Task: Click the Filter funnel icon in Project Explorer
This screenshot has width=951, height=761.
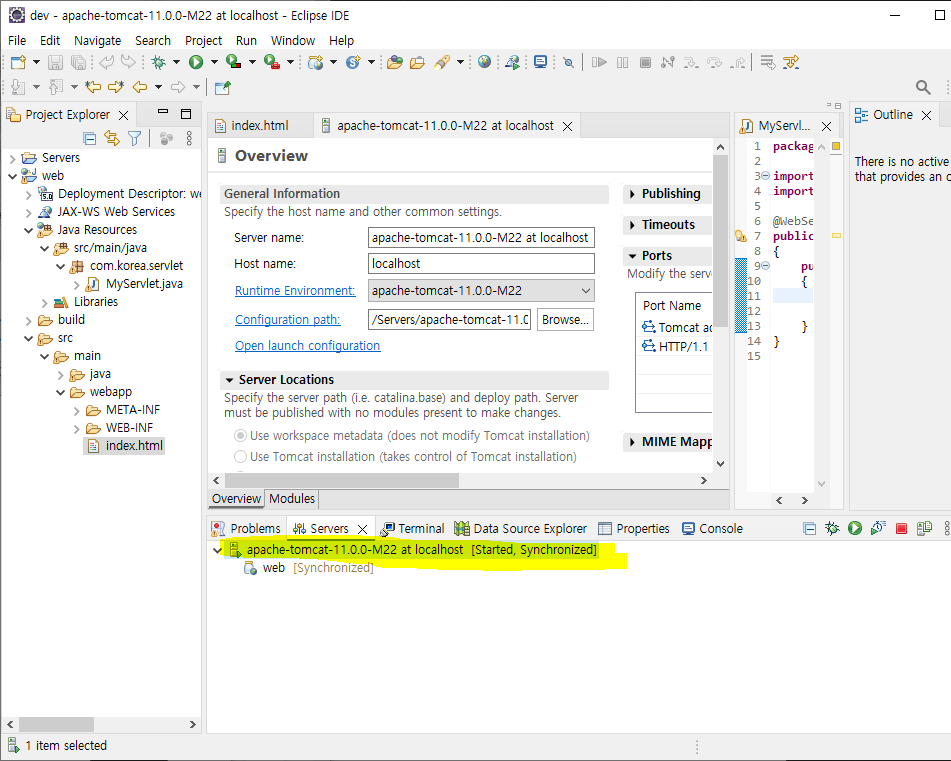Action: coord(135,139)
